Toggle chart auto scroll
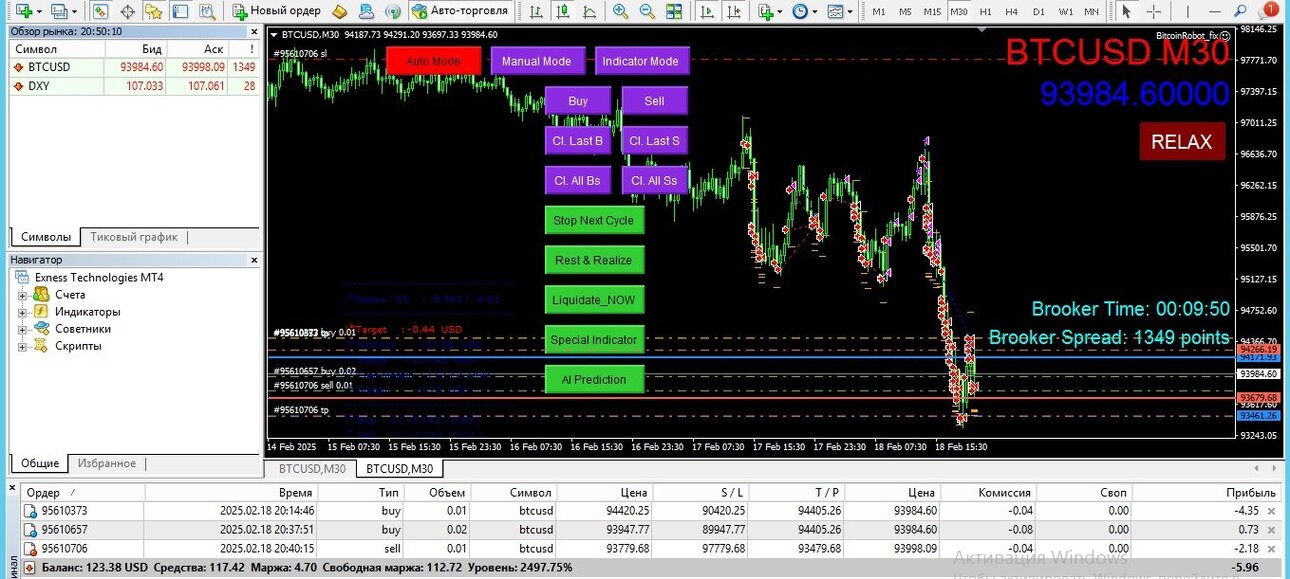This screenshot has width=1290, height=579. point(708,11)
